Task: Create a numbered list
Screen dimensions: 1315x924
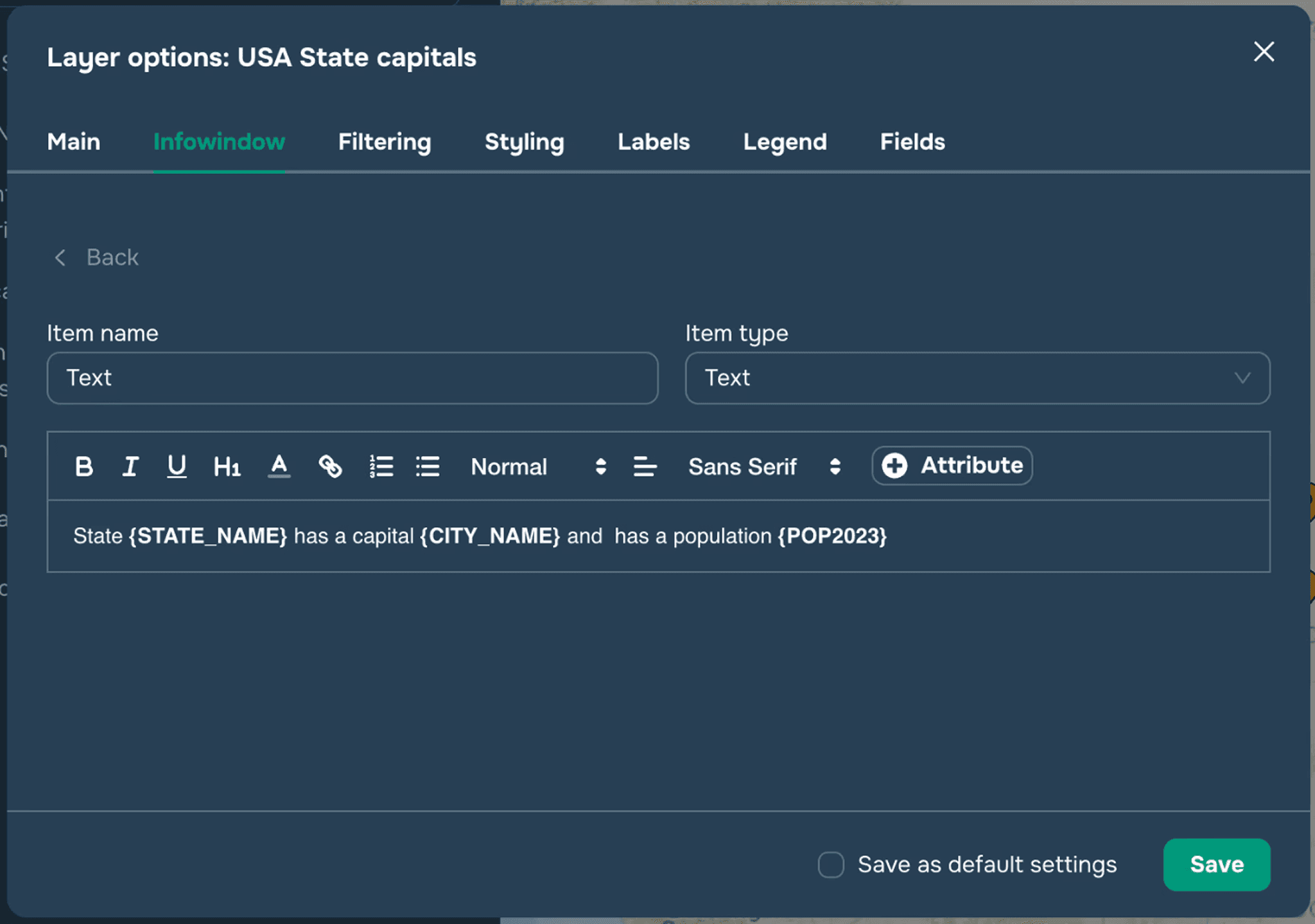Action: 381,466
